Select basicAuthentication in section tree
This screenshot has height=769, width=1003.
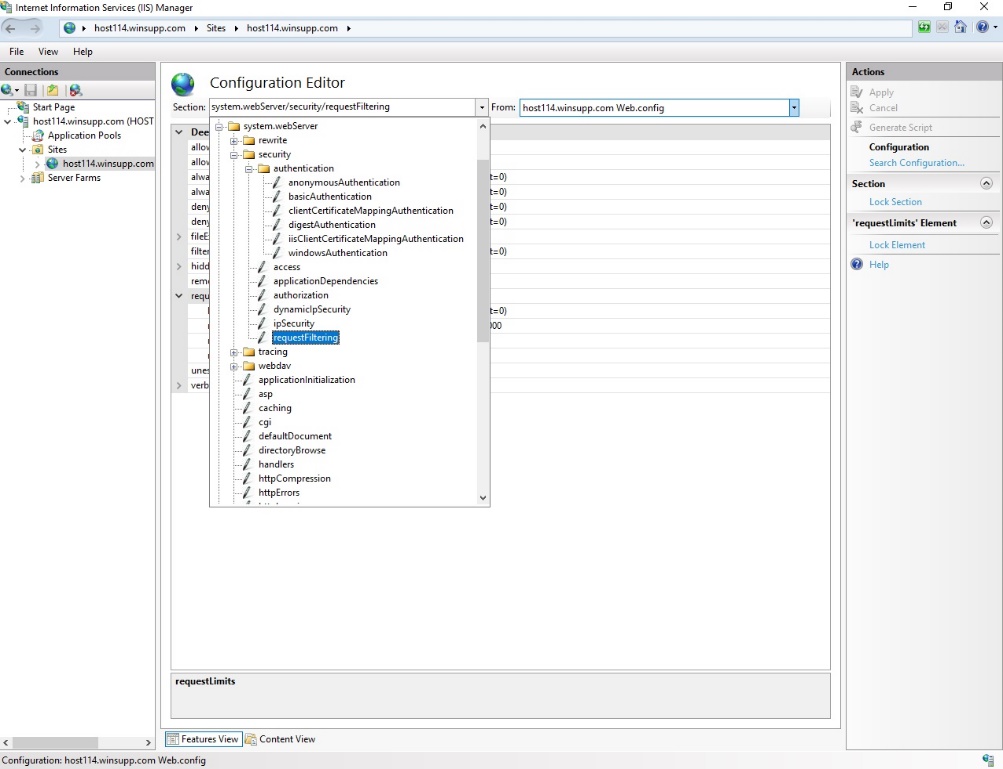click(329, 196)
